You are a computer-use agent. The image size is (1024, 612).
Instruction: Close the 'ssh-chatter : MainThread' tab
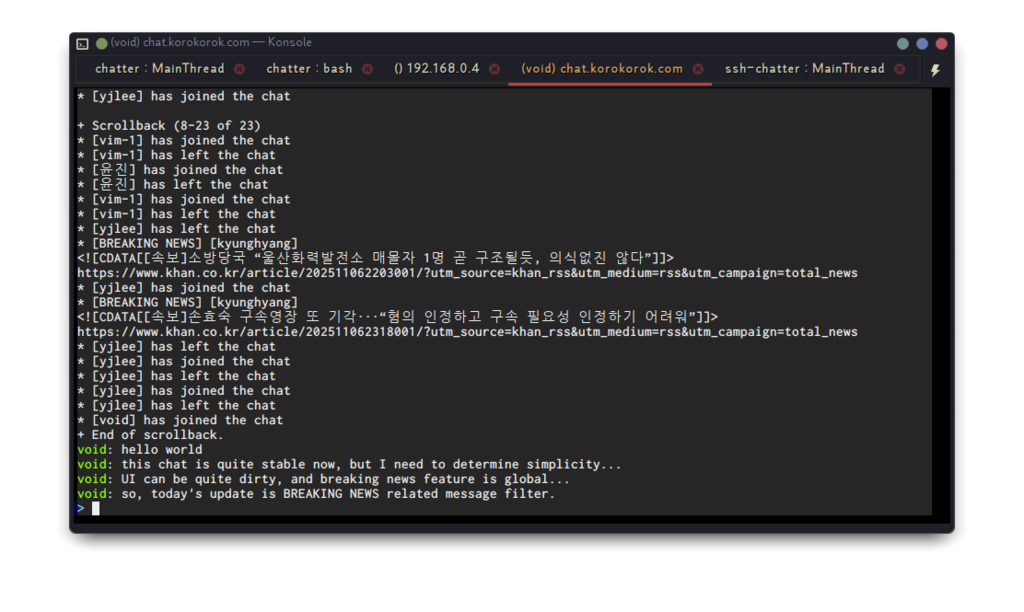pyautogui.click(x=899, y=69)
